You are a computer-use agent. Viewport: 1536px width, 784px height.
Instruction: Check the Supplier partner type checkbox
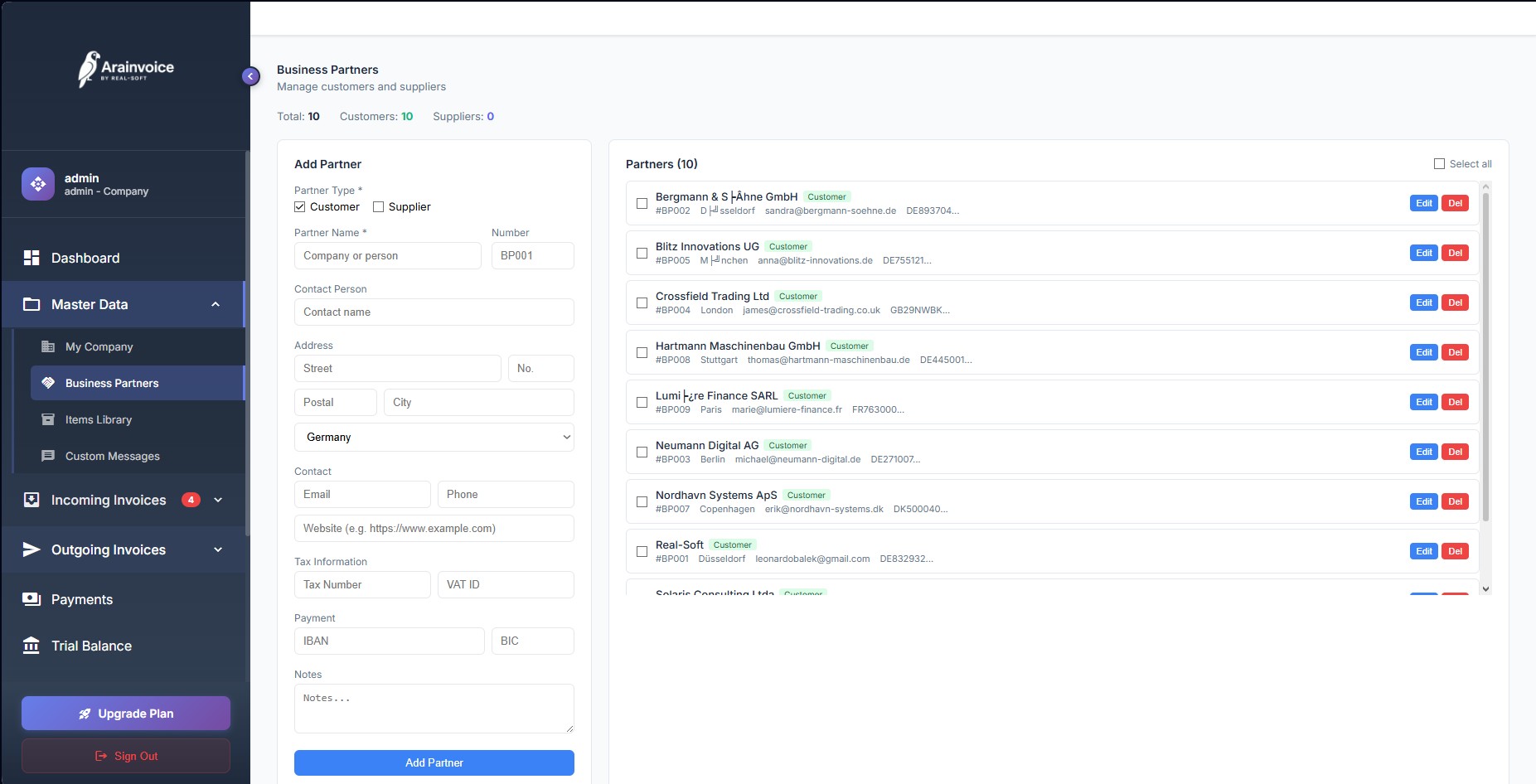379,207
